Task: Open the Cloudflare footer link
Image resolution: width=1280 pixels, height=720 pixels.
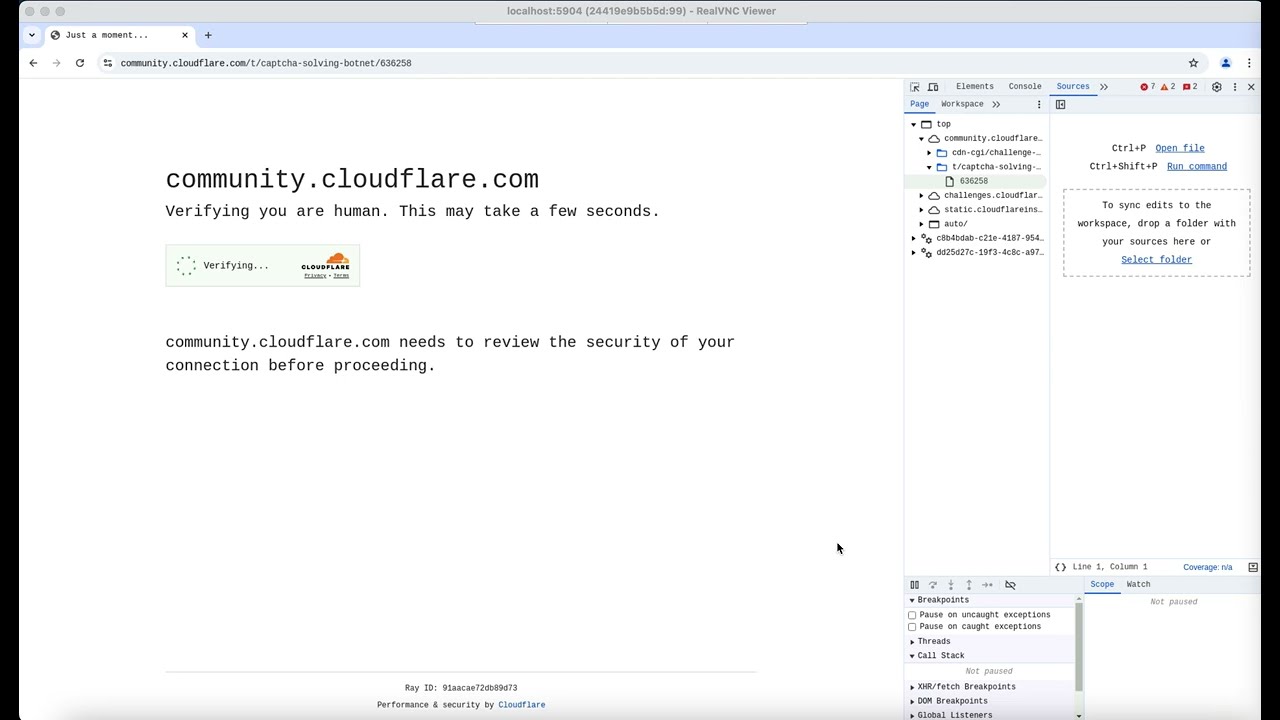Action: point(522,705)
